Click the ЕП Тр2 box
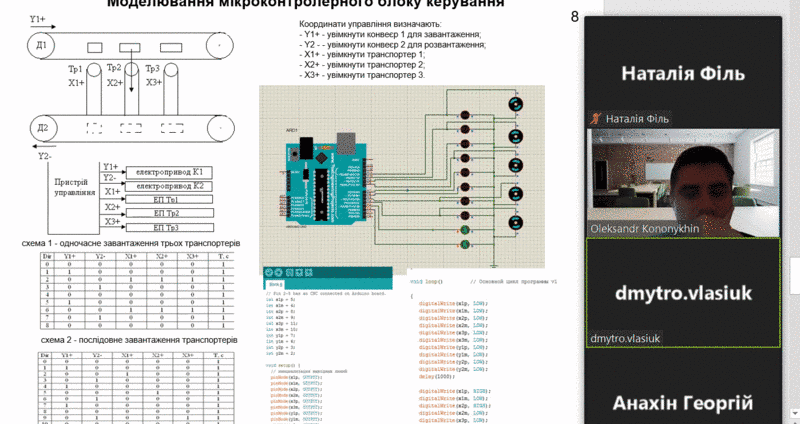This screenshot has width=800, height=424. click(x=169, y=213)
